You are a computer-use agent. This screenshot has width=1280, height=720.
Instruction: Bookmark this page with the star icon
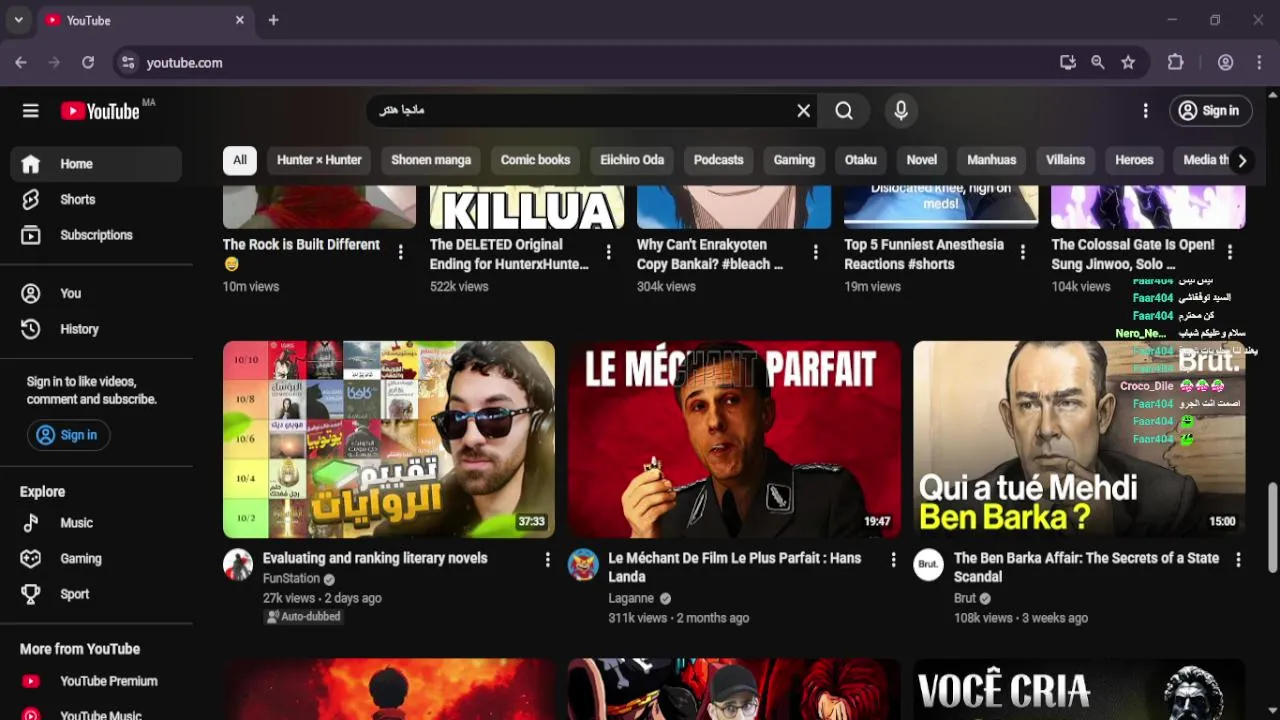1128,62
